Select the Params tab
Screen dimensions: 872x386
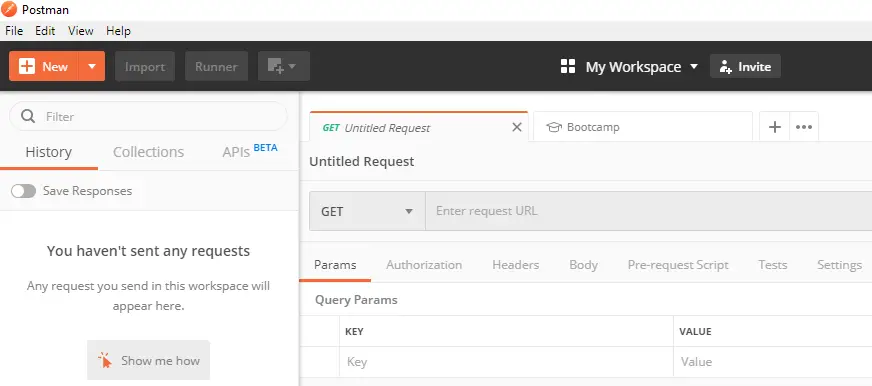coord(335,265)
